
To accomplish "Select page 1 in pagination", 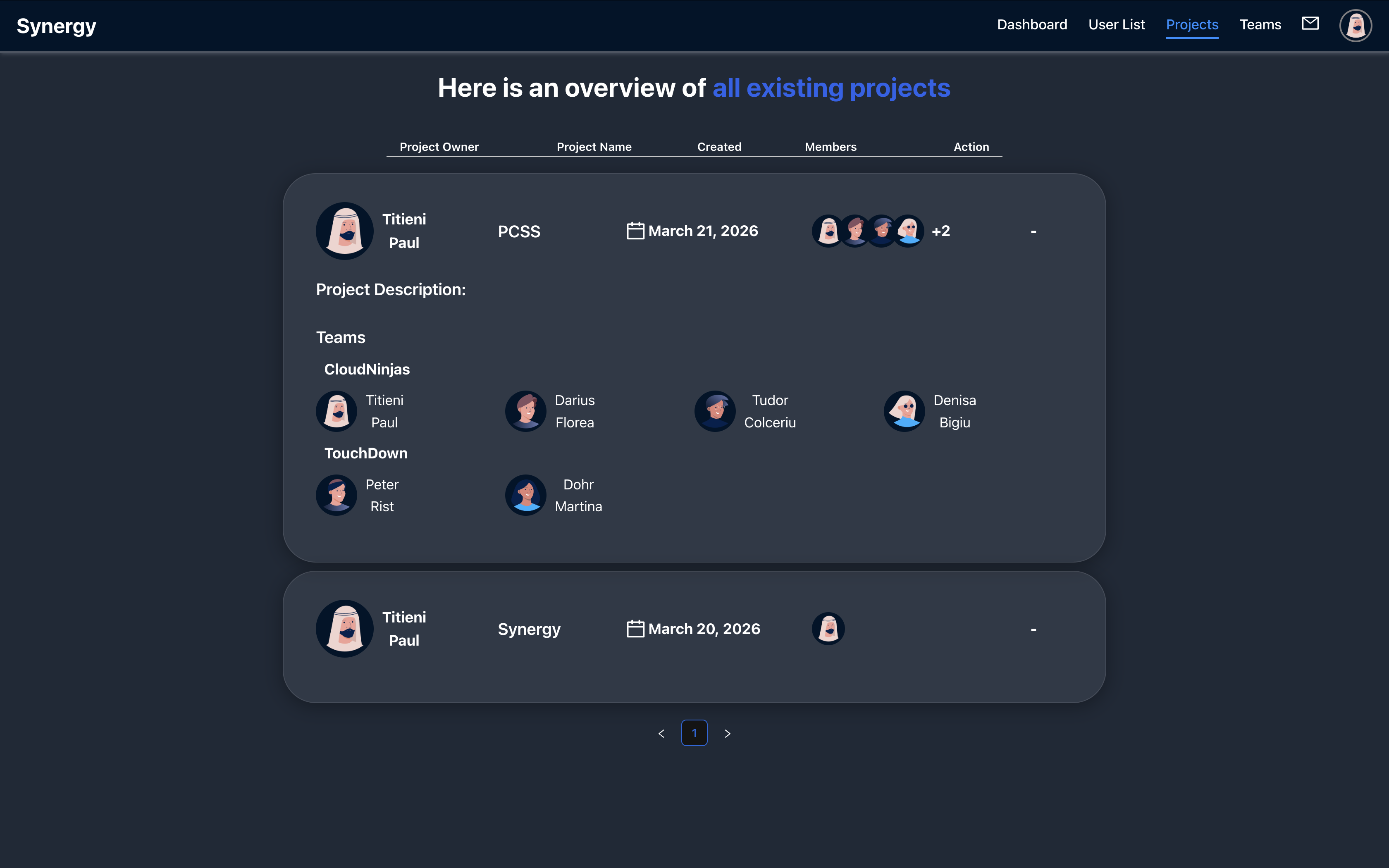I will pyautogui.click(x=694, y=733).
